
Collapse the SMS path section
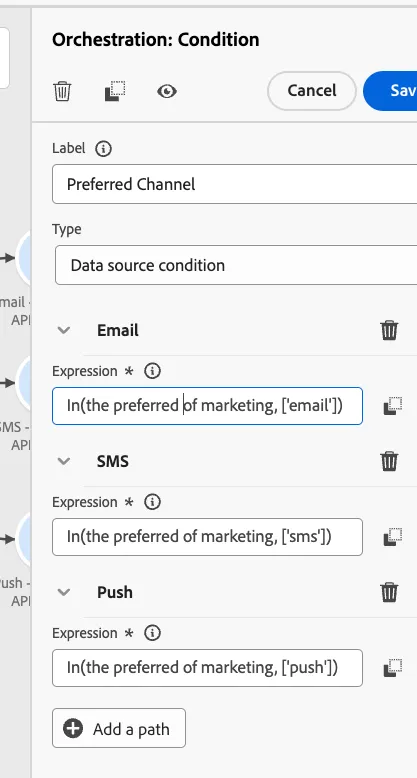(x=64, y=461)
